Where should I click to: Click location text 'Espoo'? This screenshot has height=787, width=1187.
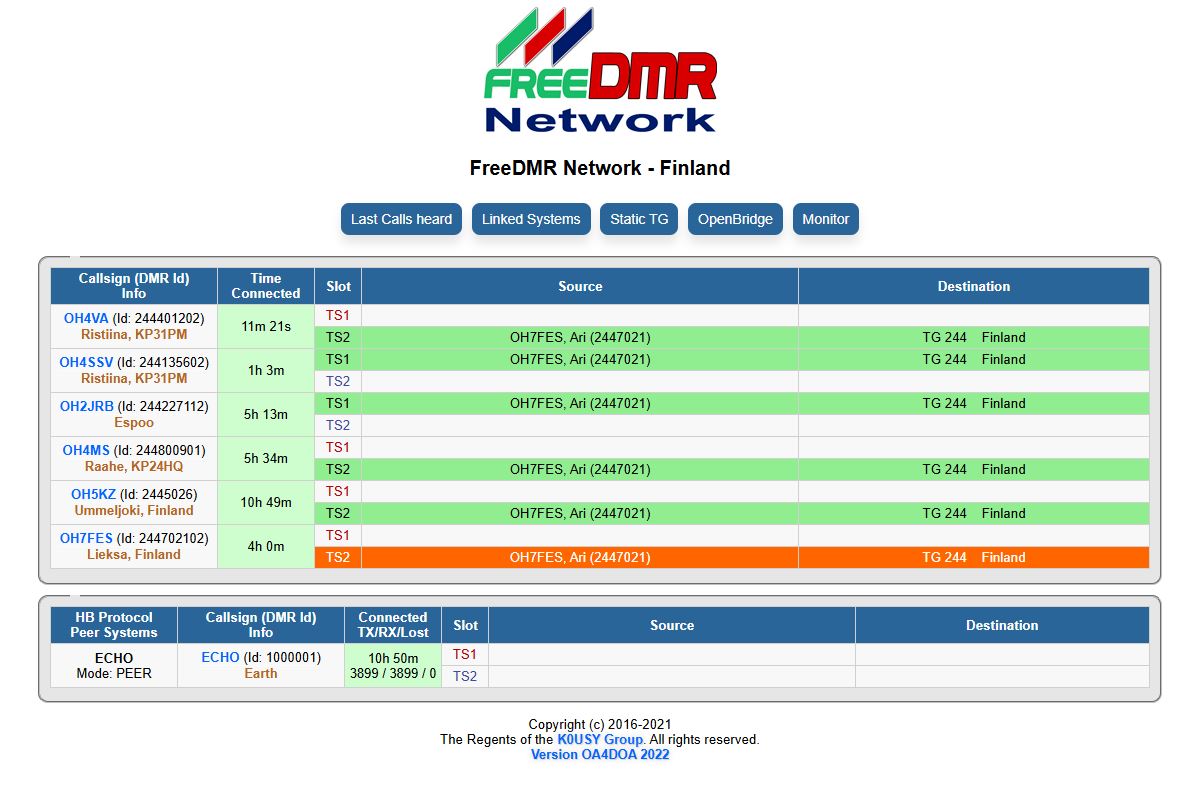click(134, 422)
